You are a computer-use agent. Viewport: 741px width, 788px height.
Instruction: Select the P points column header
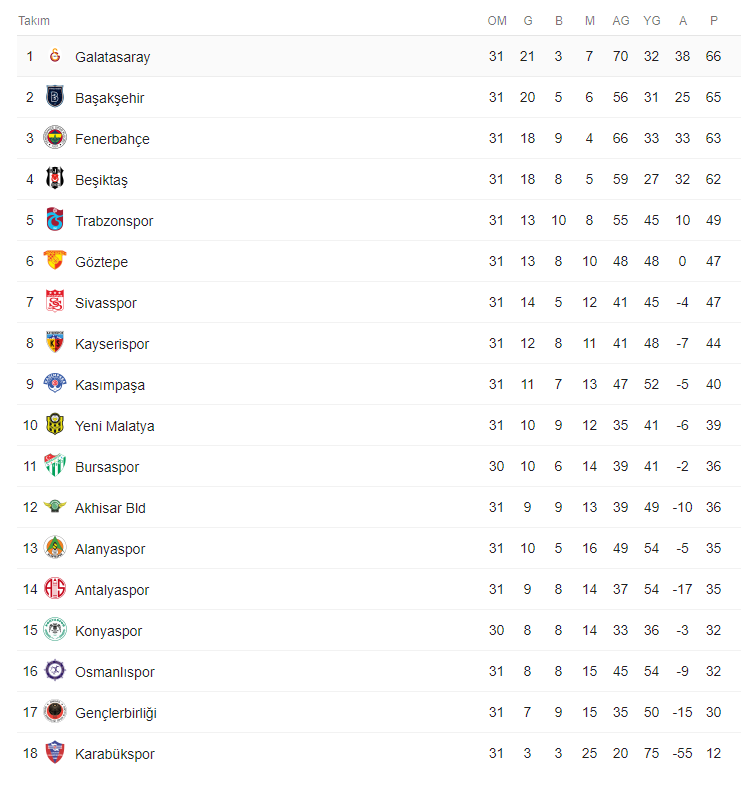point(713,21)
